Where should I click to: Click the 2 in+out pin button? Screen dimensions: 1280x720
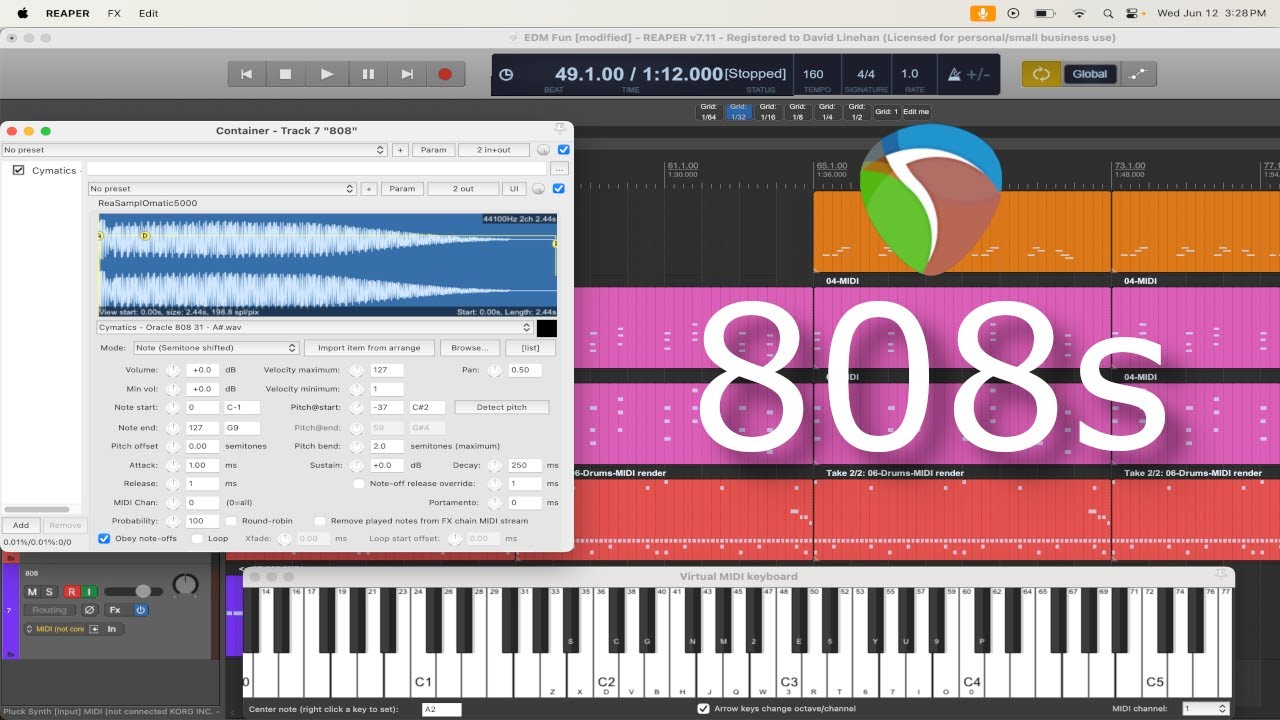(x=494, y=150)
